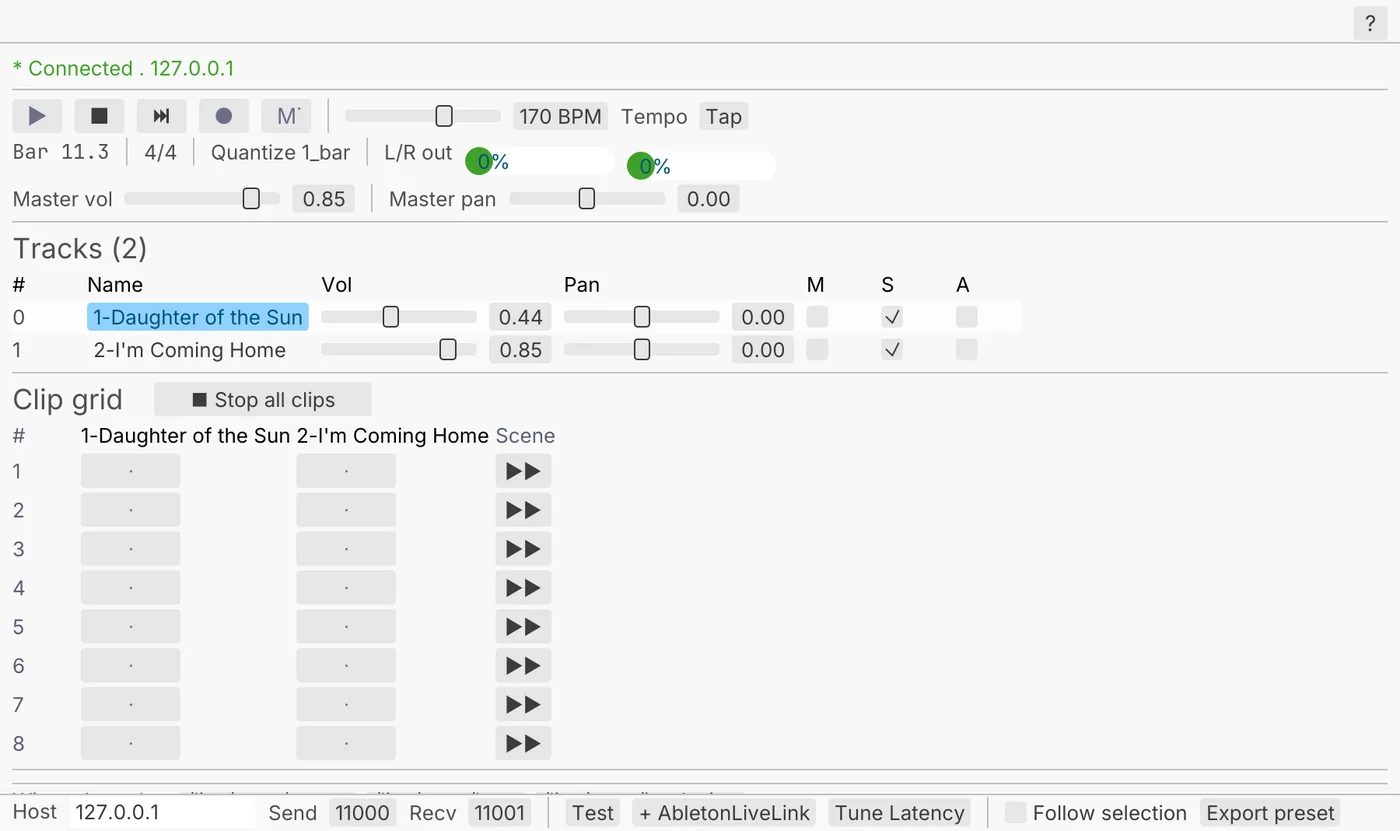Screen dimensions: 1400x831
Task: Launch scene 7 with its double-arrow button
Action: point(523,705)
